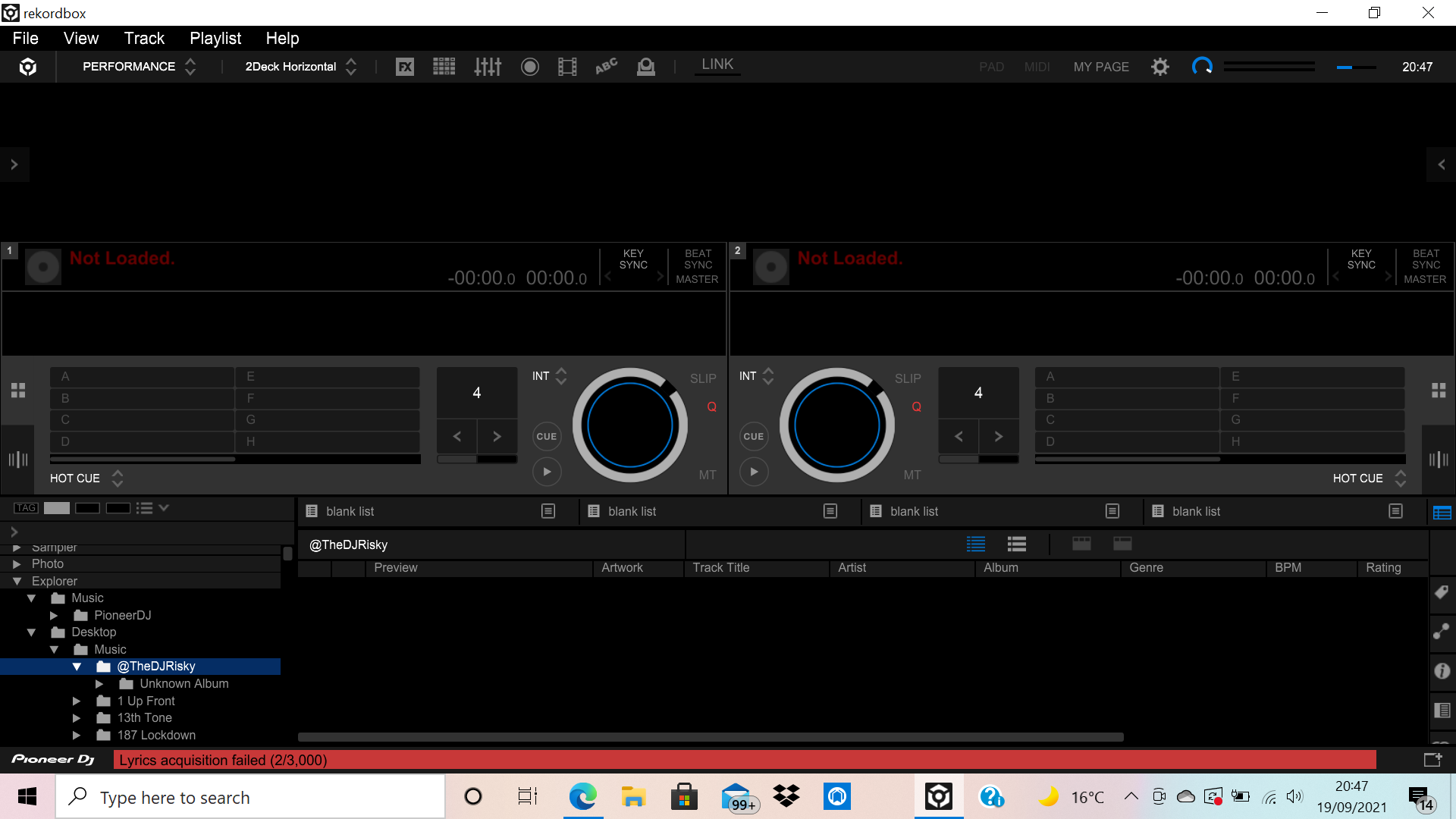Open the Playlist menu
This screenshot has width=1456, height=819.
point(215,39)
